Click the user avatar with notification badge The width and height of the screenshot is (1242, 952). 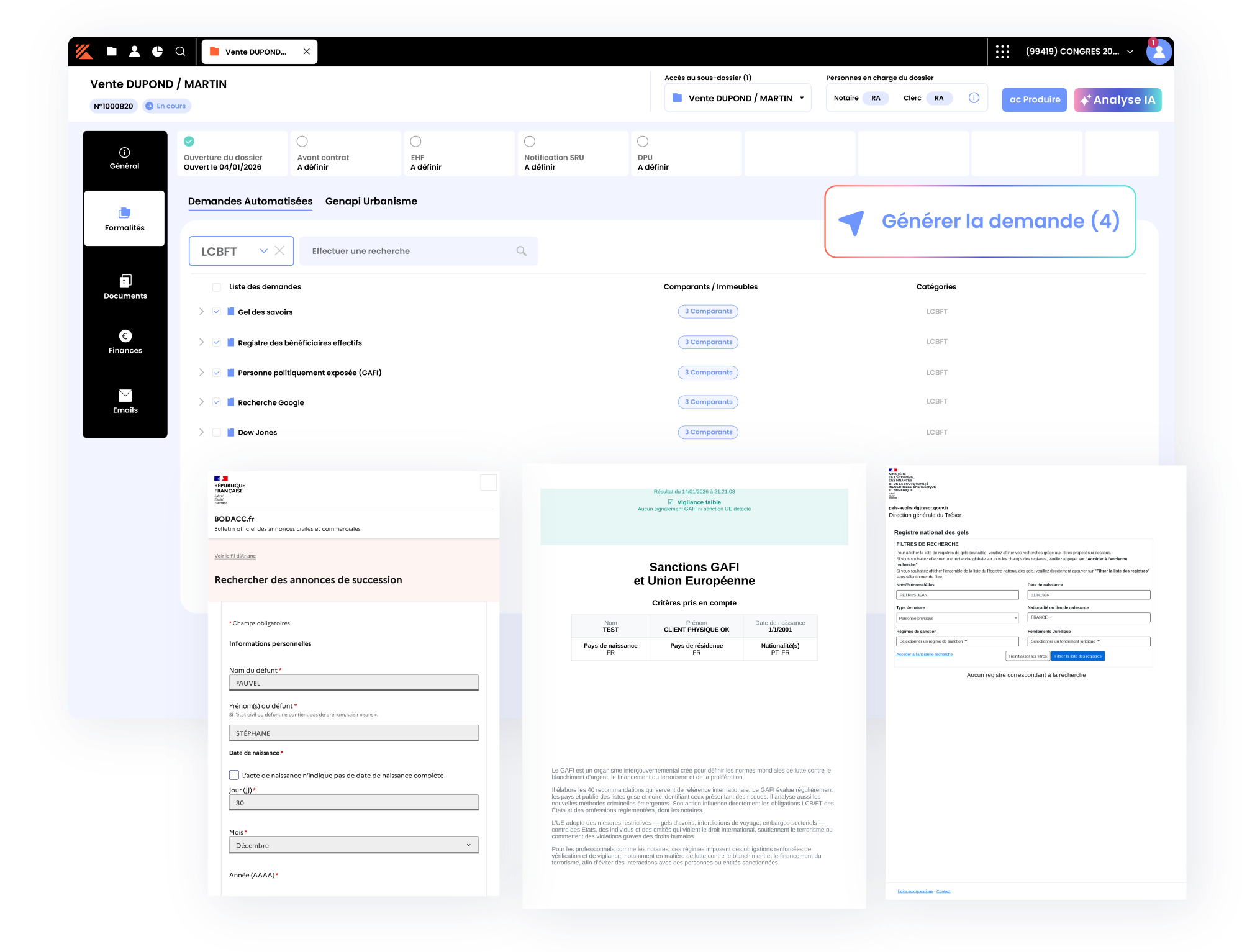(x=1158, y=52)
